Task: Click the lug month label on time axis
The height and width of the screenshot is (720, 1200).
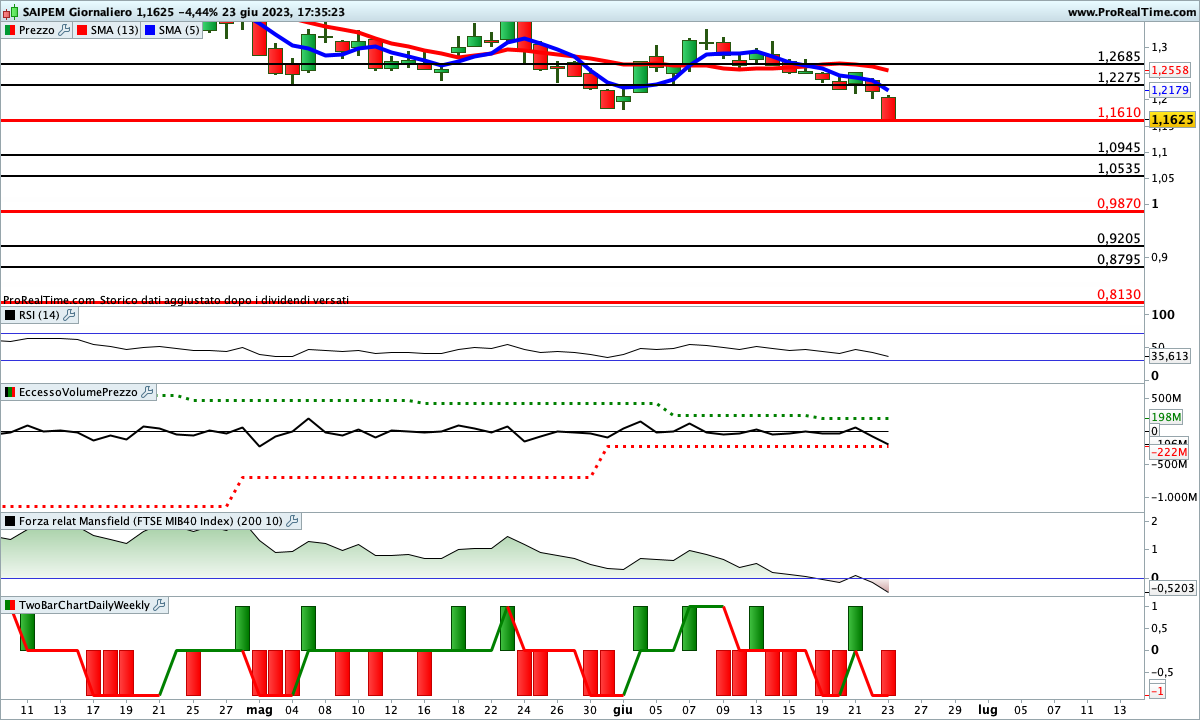Action: click(987, 709)
